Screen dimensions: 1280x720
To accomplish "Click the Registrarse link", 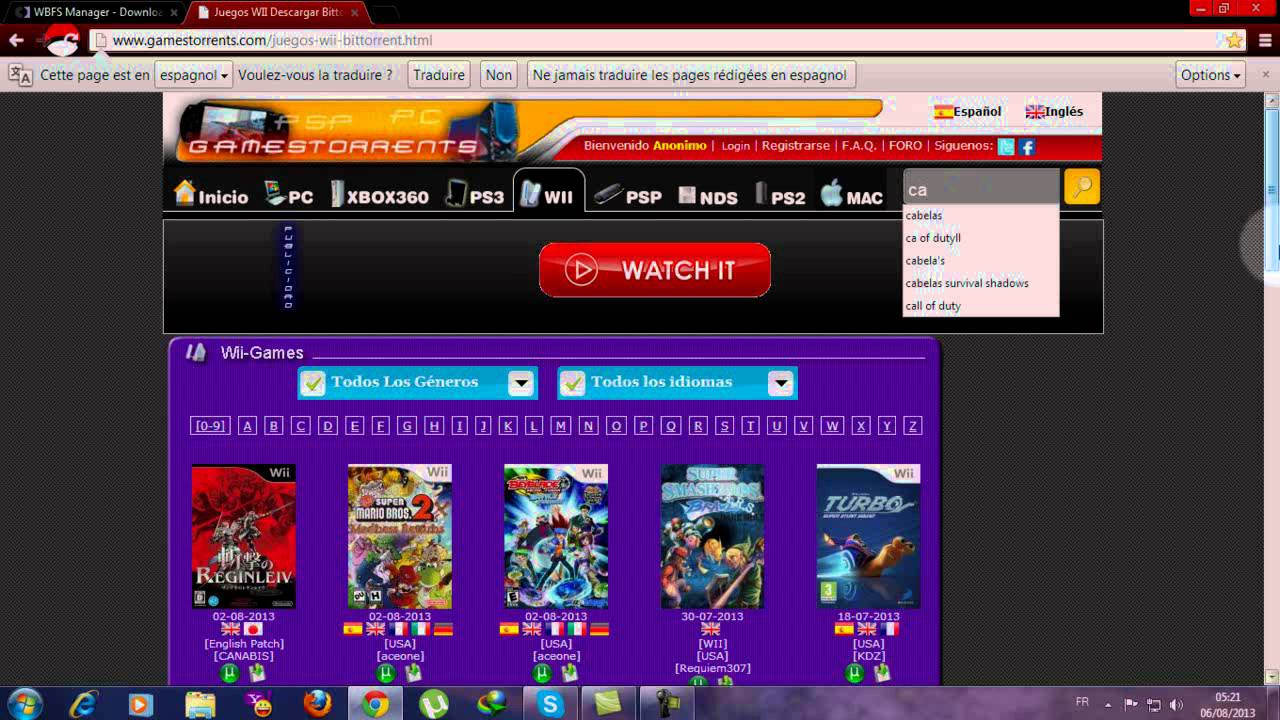I will click(x=796, y=146).
